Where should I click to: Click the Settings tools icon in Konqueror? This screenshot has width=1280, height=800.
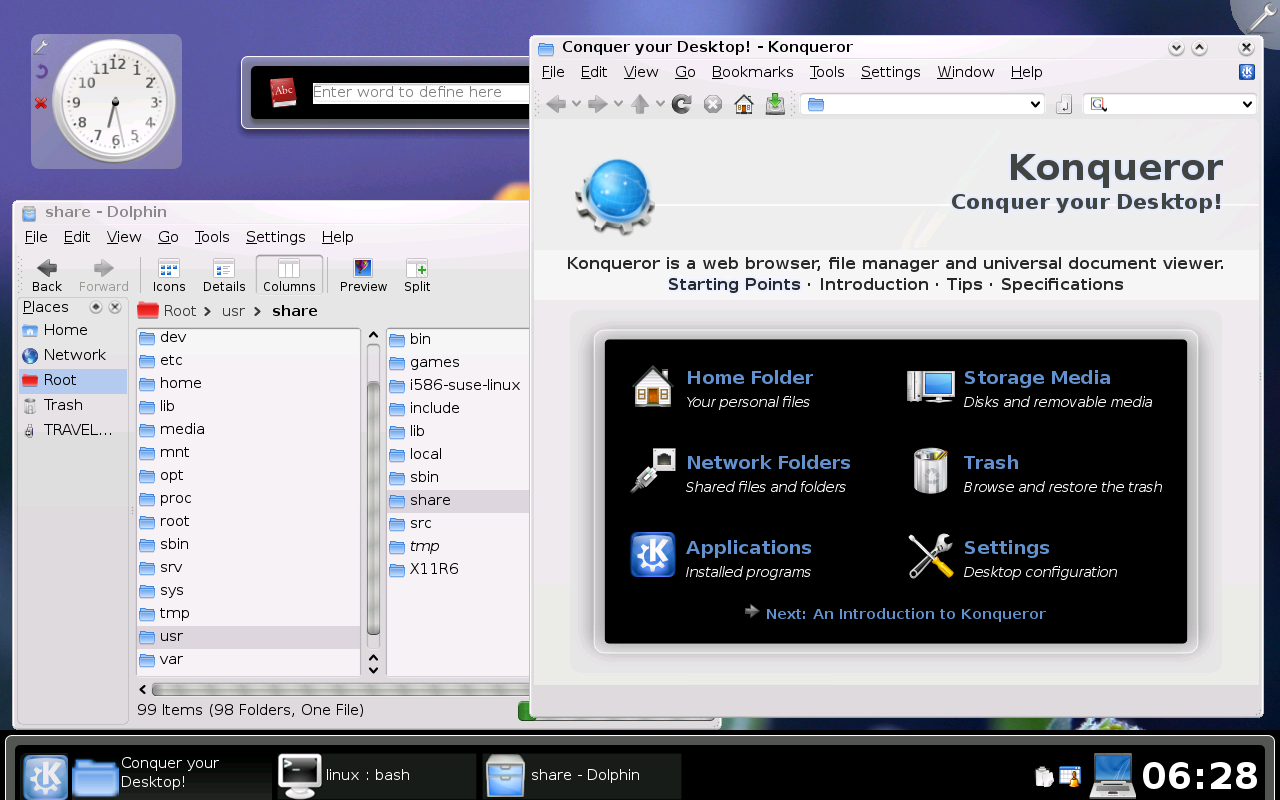pos(931,556)
